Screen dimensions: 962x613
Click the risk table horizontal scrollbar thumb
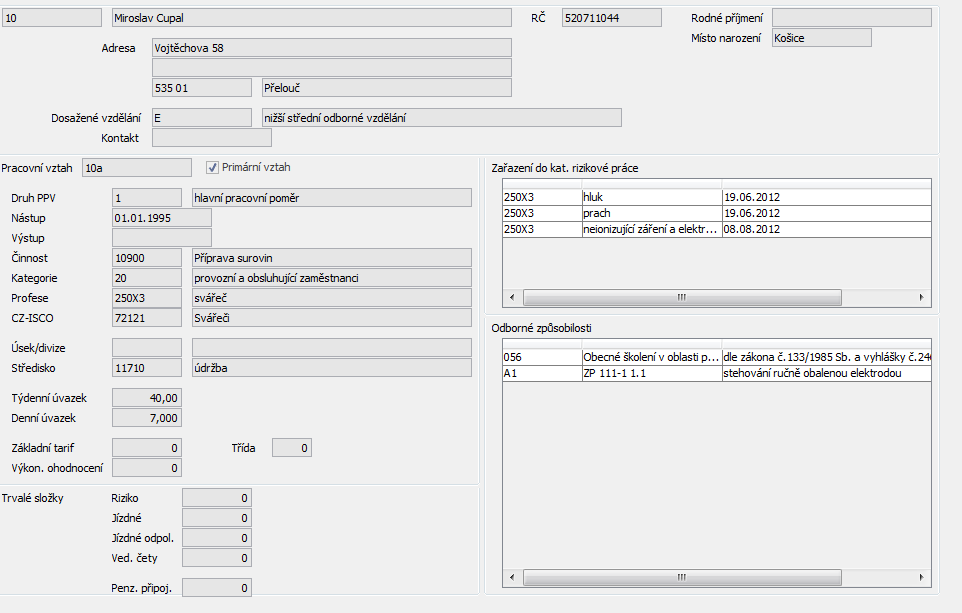(x=681, y=298)
